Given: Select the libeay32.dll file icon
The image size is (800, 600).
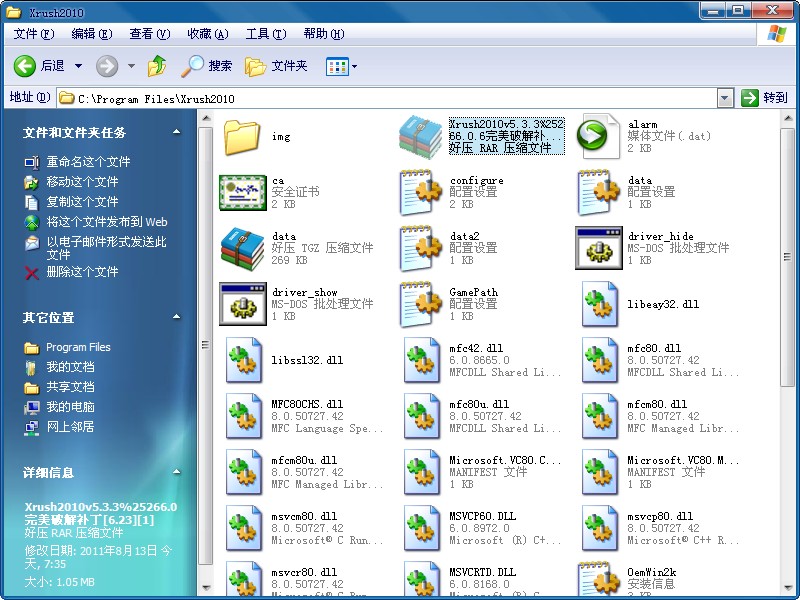Looking at the screenshot, I should click(600, 305).
